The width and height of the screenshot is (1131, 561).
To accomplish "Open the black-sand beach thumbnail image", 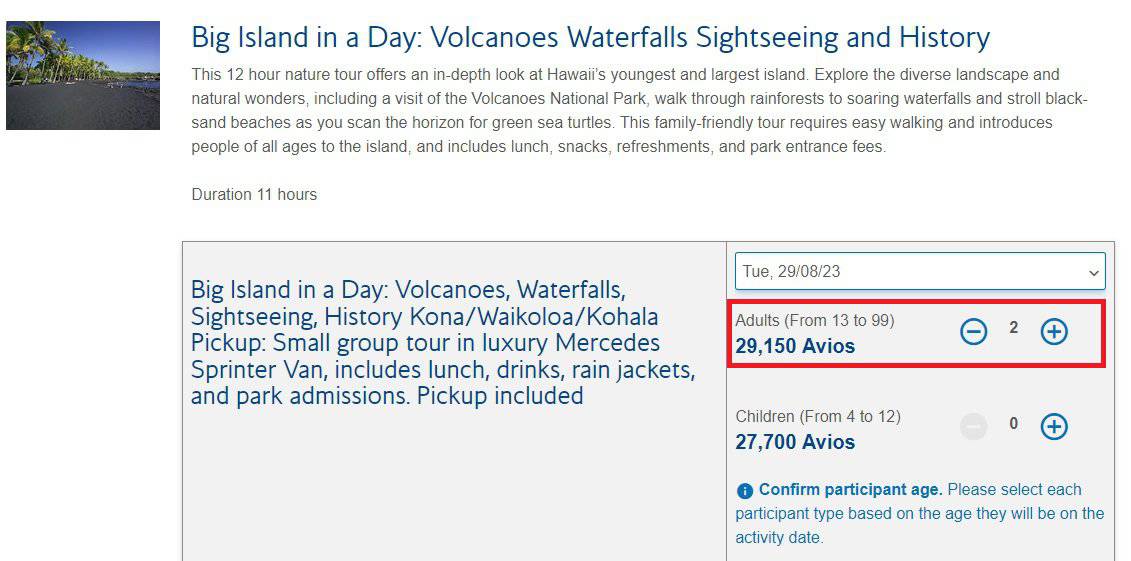I will point(83,75).
